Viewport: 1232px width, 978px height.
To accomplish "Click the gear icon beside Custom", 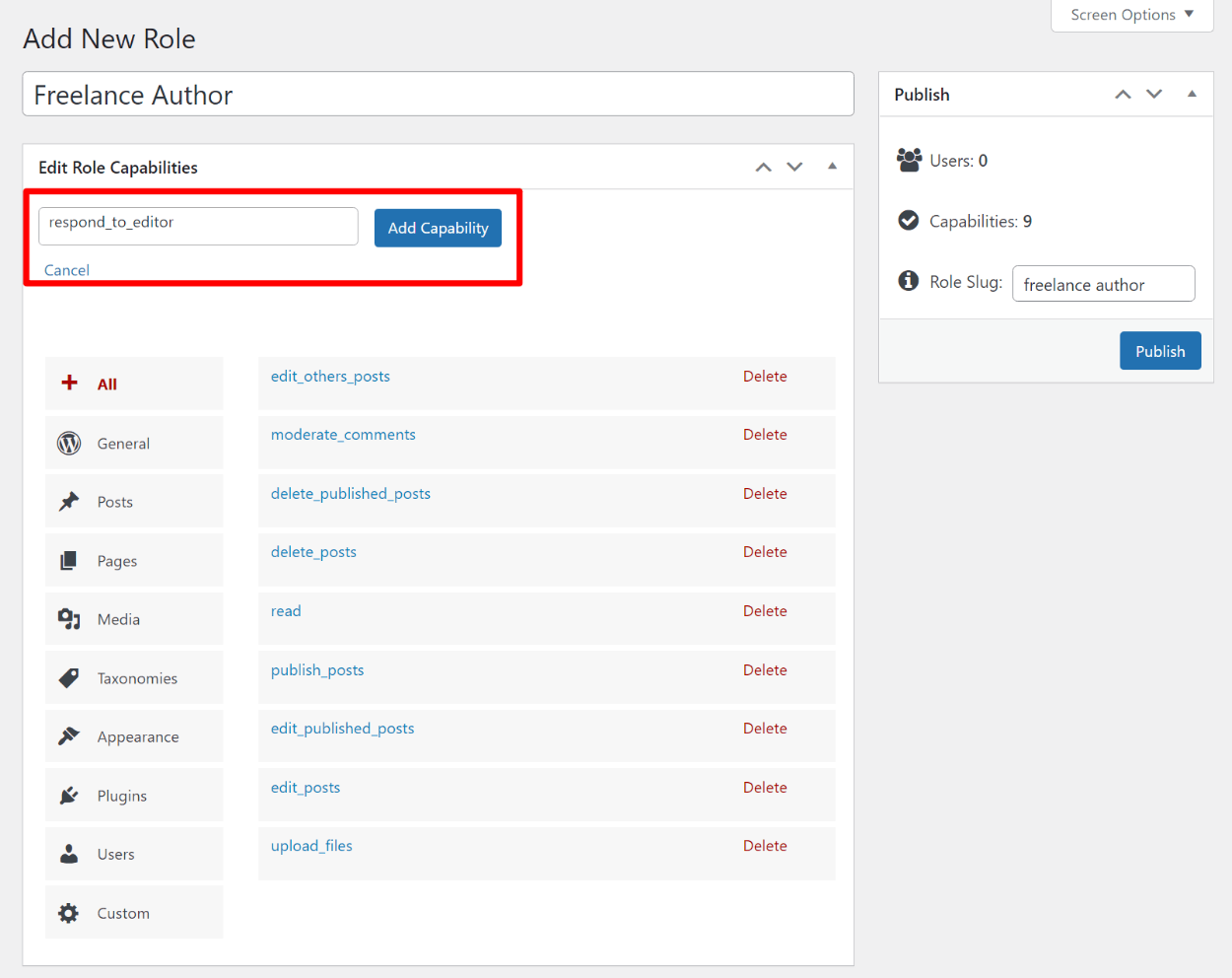I will (68, 913).
